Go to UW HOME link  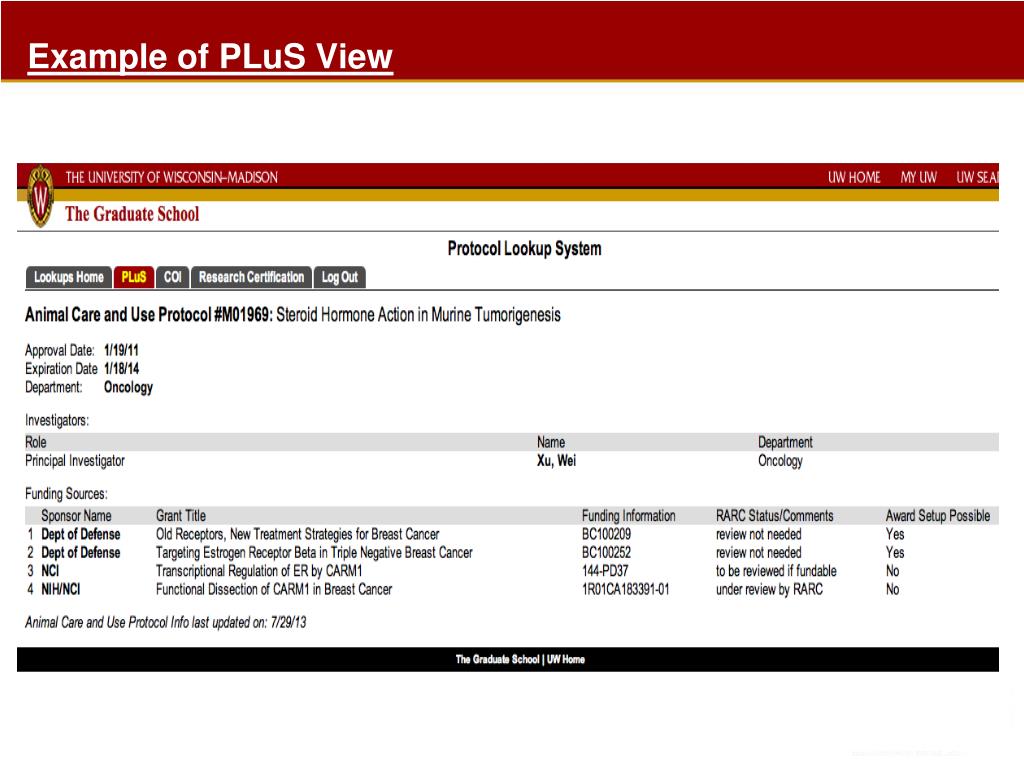pyautogui.click(x=854, y=177)
